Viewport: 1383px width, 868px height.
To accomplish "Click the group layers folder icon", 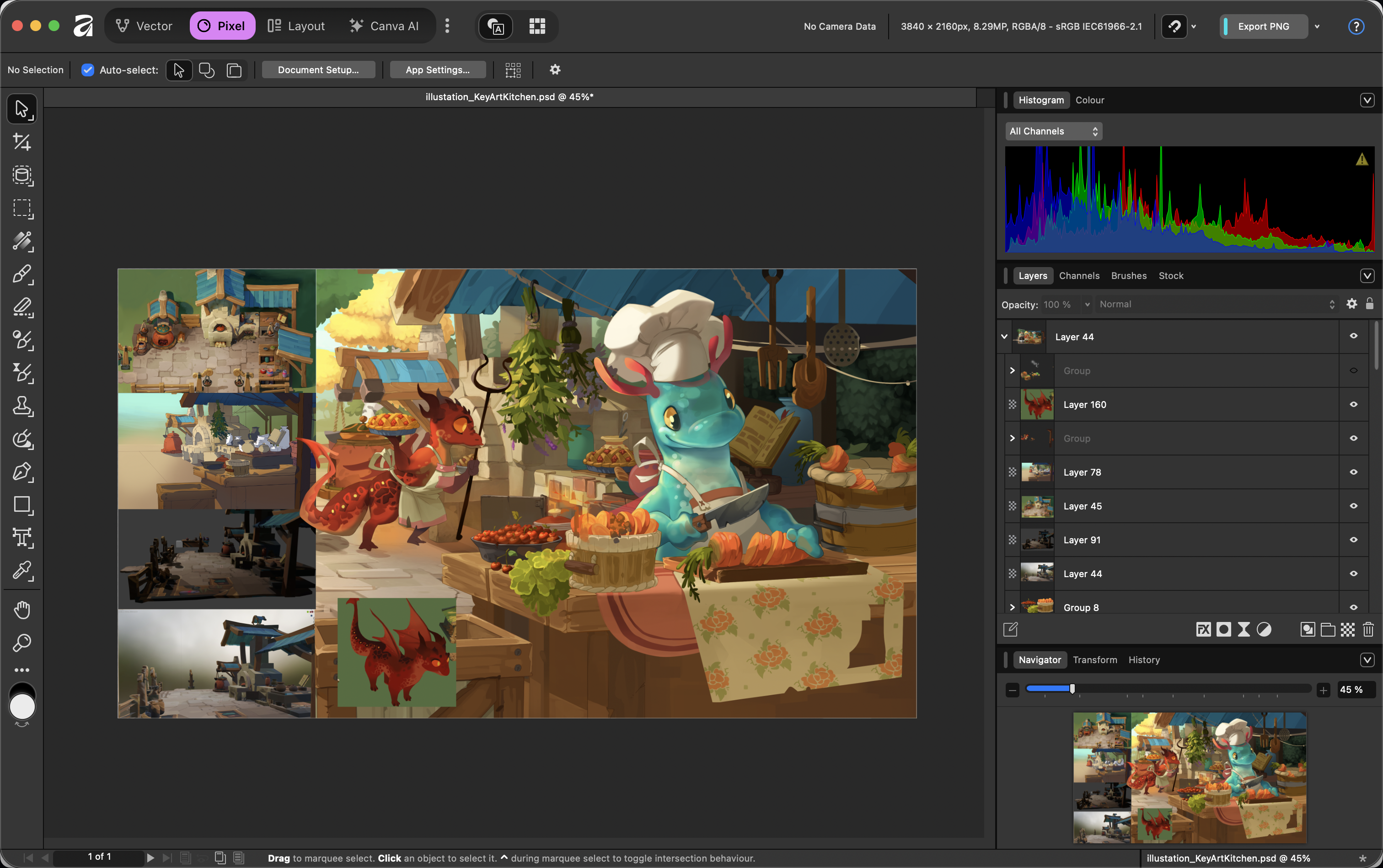I will (1327, 630).
